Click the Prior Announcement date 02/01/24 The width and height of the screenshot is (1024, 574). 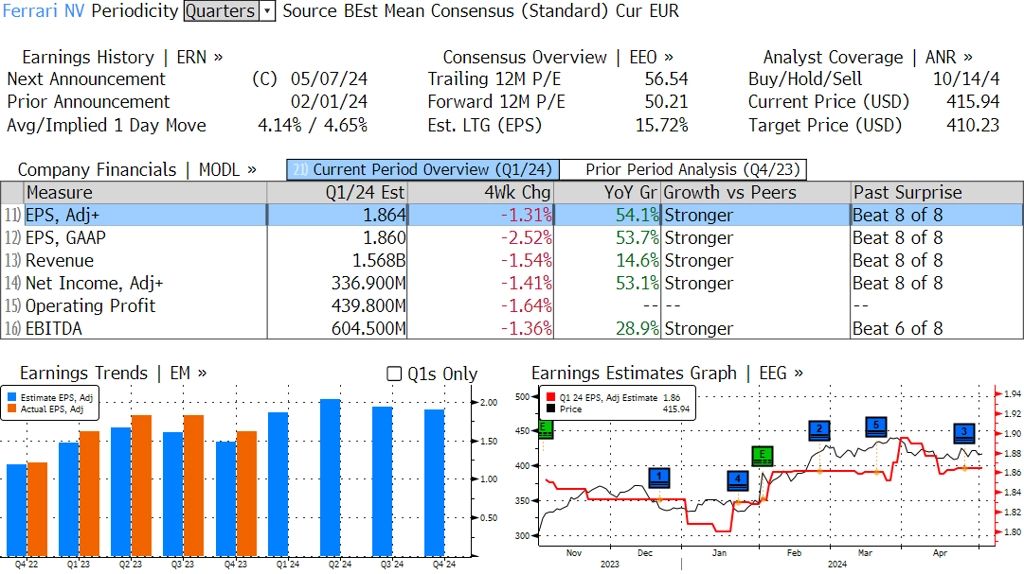329,102
